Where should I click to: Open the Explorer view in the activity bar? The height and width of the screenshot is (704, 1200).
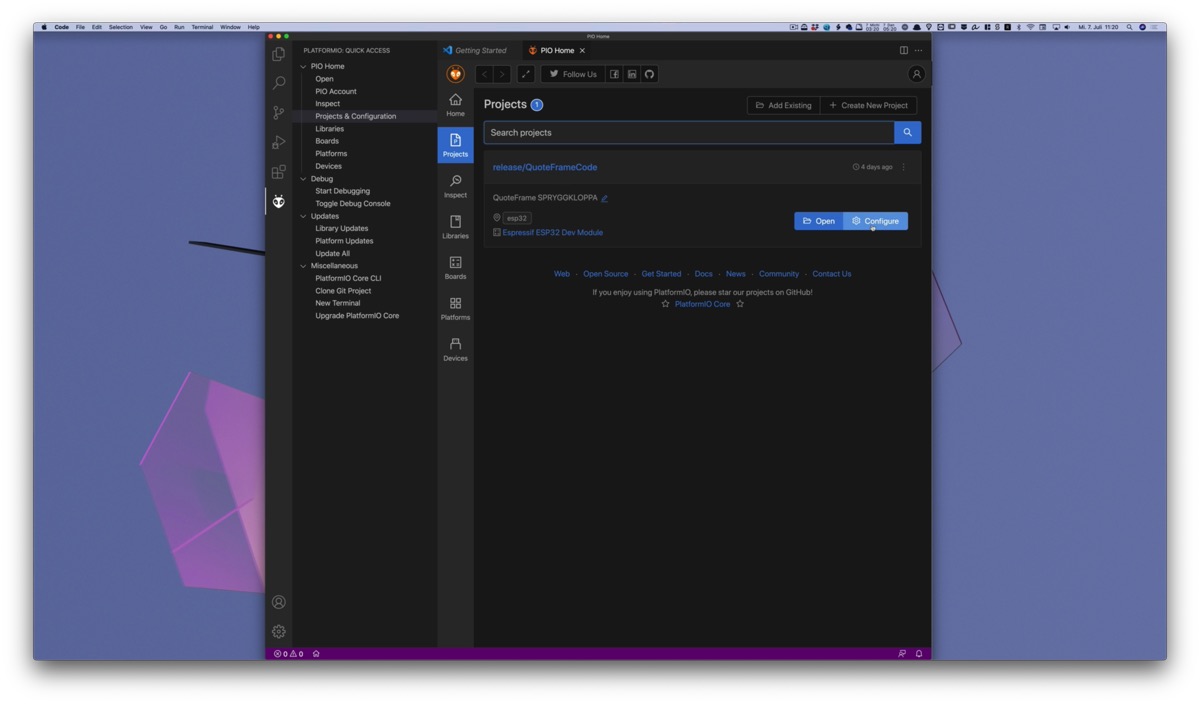[x=279, y=54]
